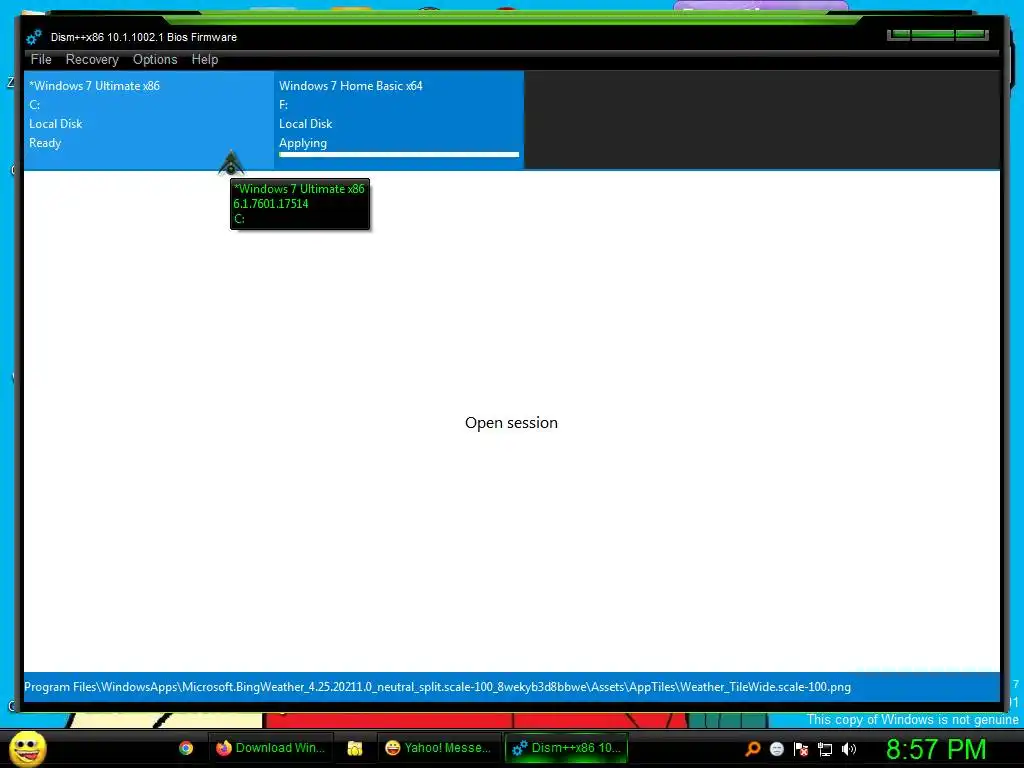Launch Chrome from the taskbar
The image size is (1024, 768).
[x=186, y=748]
